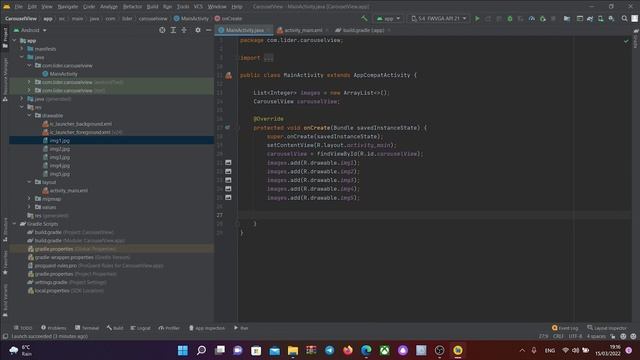Open the Build menu

point(152,7)
